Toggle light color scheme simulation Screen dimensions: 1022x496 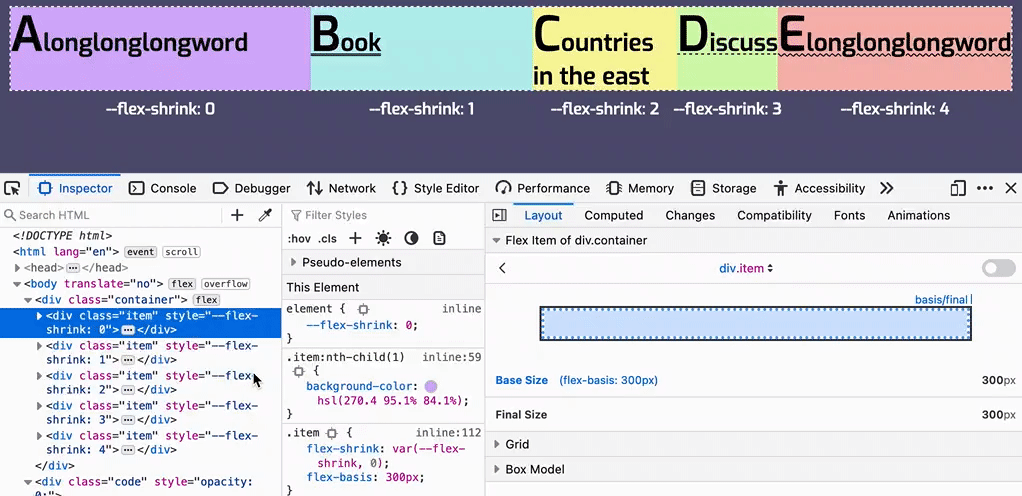383,238
